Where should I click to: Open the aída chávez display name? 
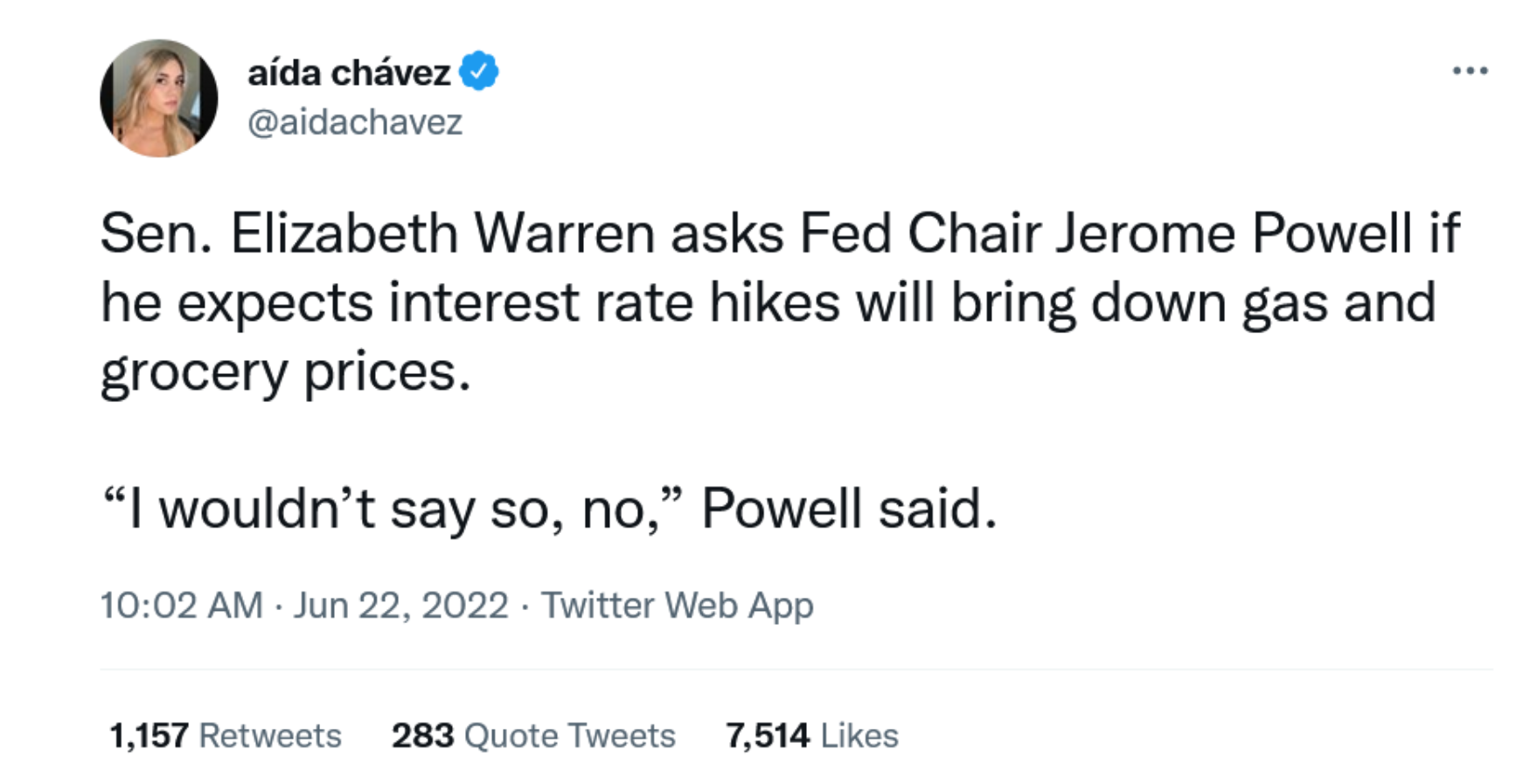click(x=349, y=73)
